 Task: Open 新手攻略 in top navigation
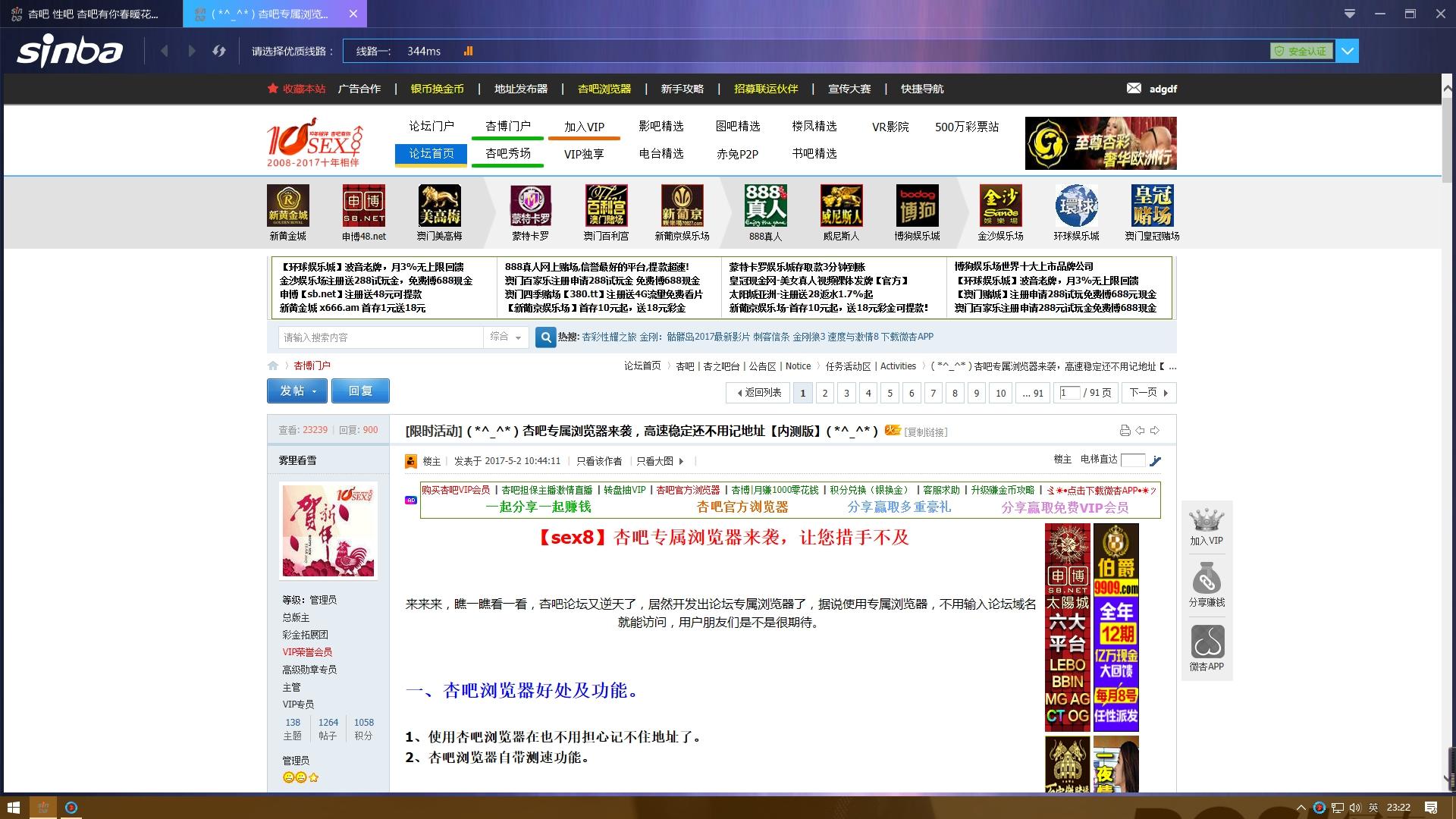(x=682, y=89)
